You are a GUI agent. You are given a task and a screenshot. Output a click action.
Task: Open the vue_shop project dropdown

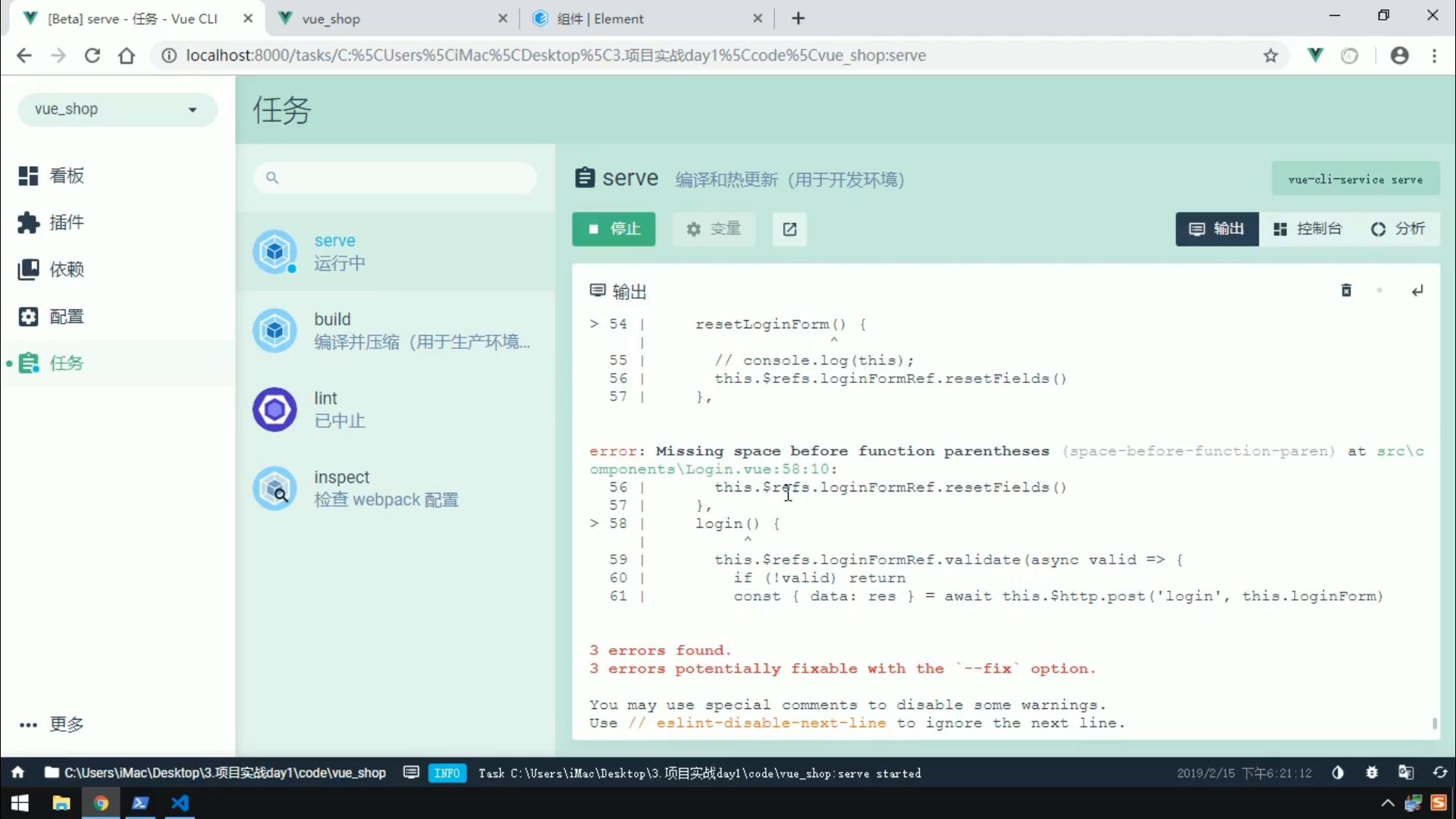point(118,109)
